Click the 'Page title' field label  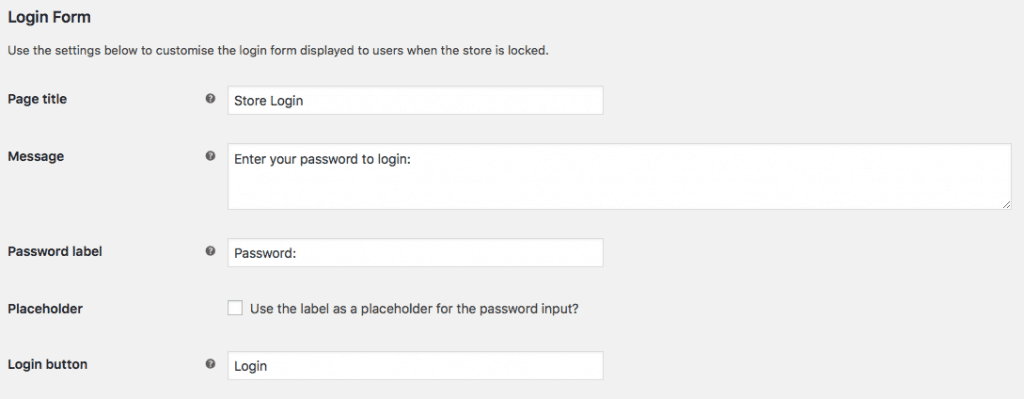tap(37, 99)
